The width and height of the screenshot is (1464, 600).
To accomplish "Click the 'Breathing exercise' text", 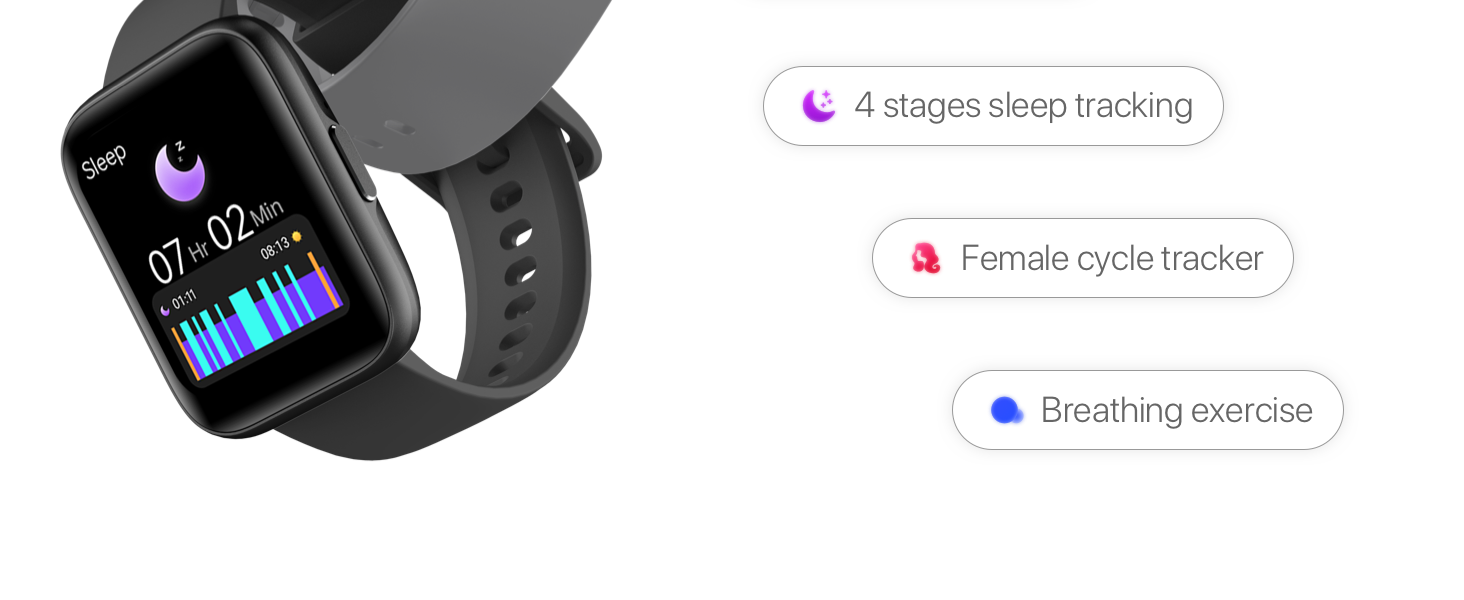I will (x=1177, y=410).
